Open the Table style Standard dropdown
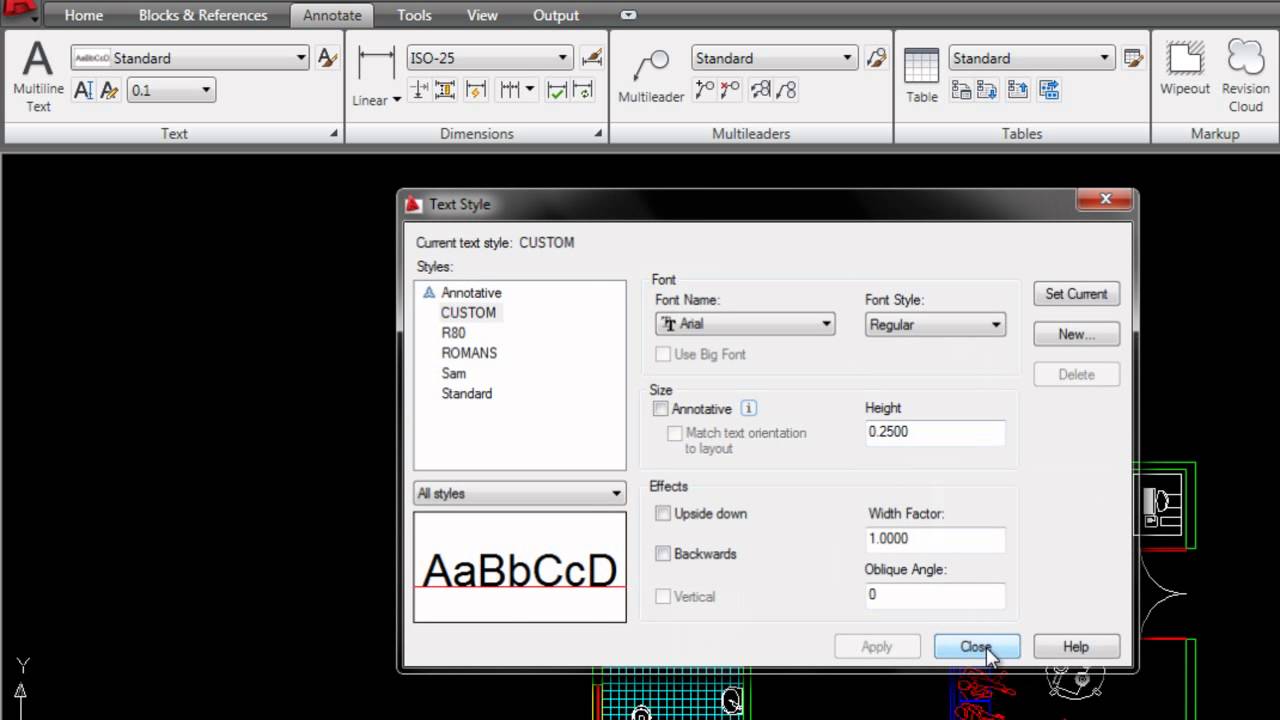This screenshot has width=1280, height=720. (x=1032, y=58)
